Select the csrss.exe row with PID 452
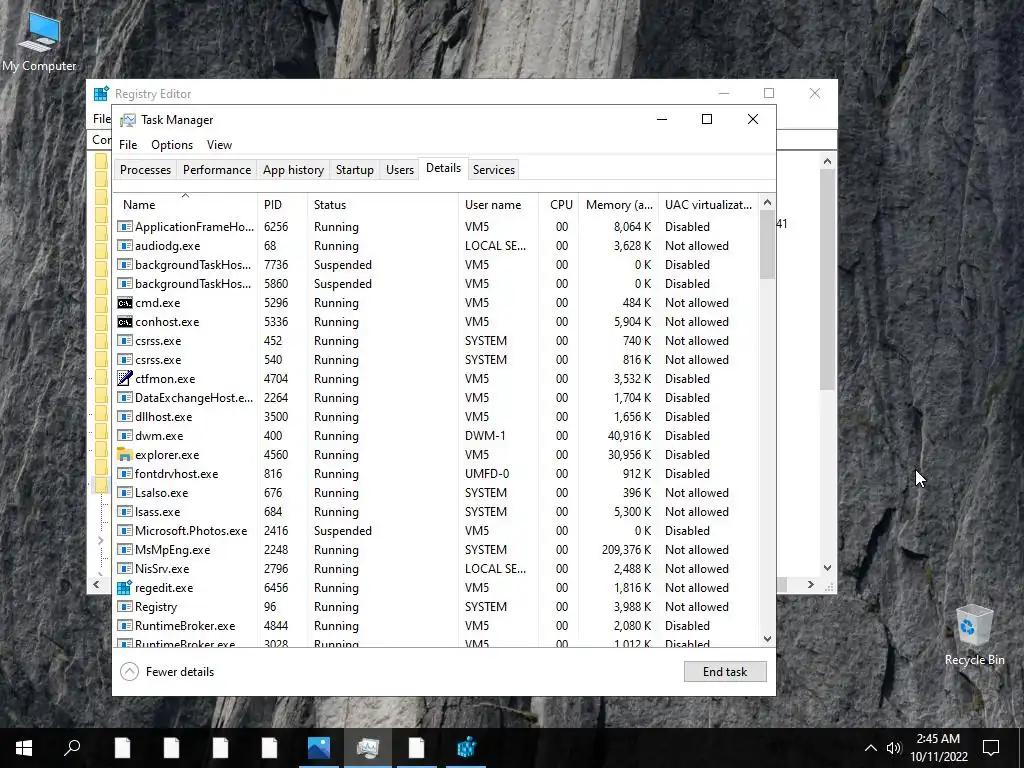The height and width of the screenshot is (768, 1024). tap(436, 341)
